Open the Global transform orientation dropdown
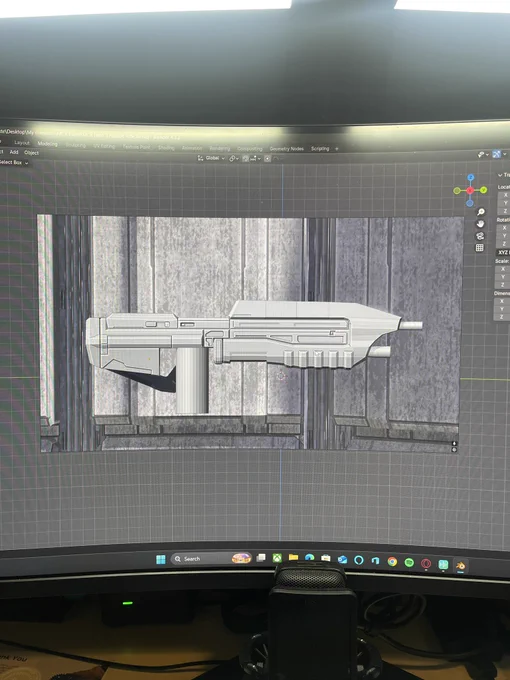This screenshot has height=680, width=510. (x=212, y=158)
